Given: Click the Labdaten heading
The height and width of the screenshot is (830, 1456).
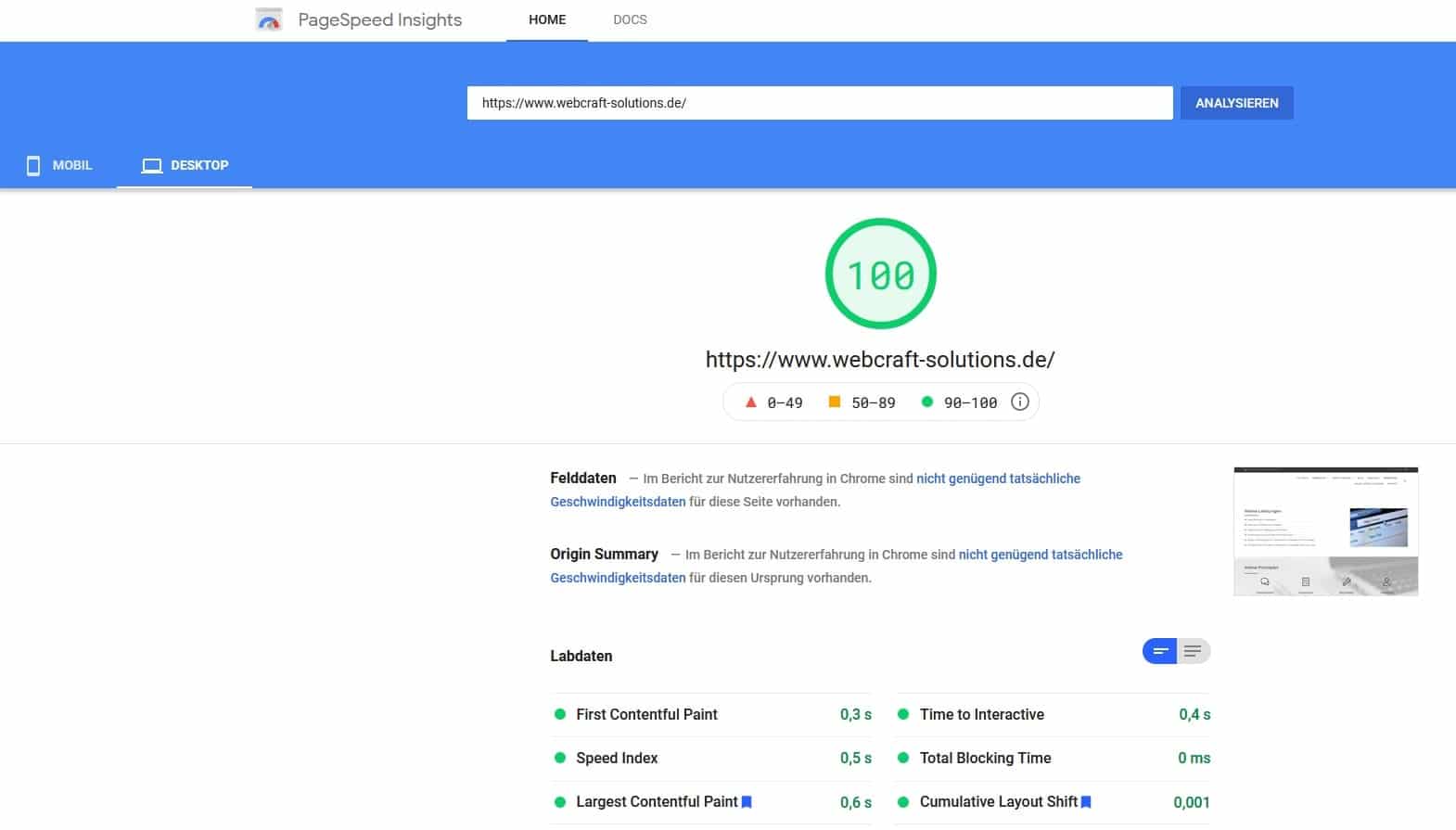Looking at the screenshot, I should coord(581,657).
